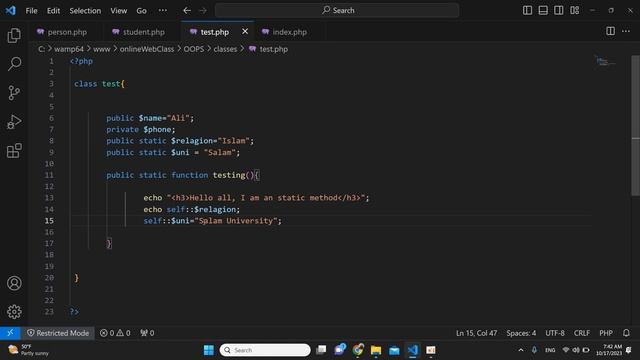Open the Accounts menu
Screen dimensions: 640x360
coord(14,283)
